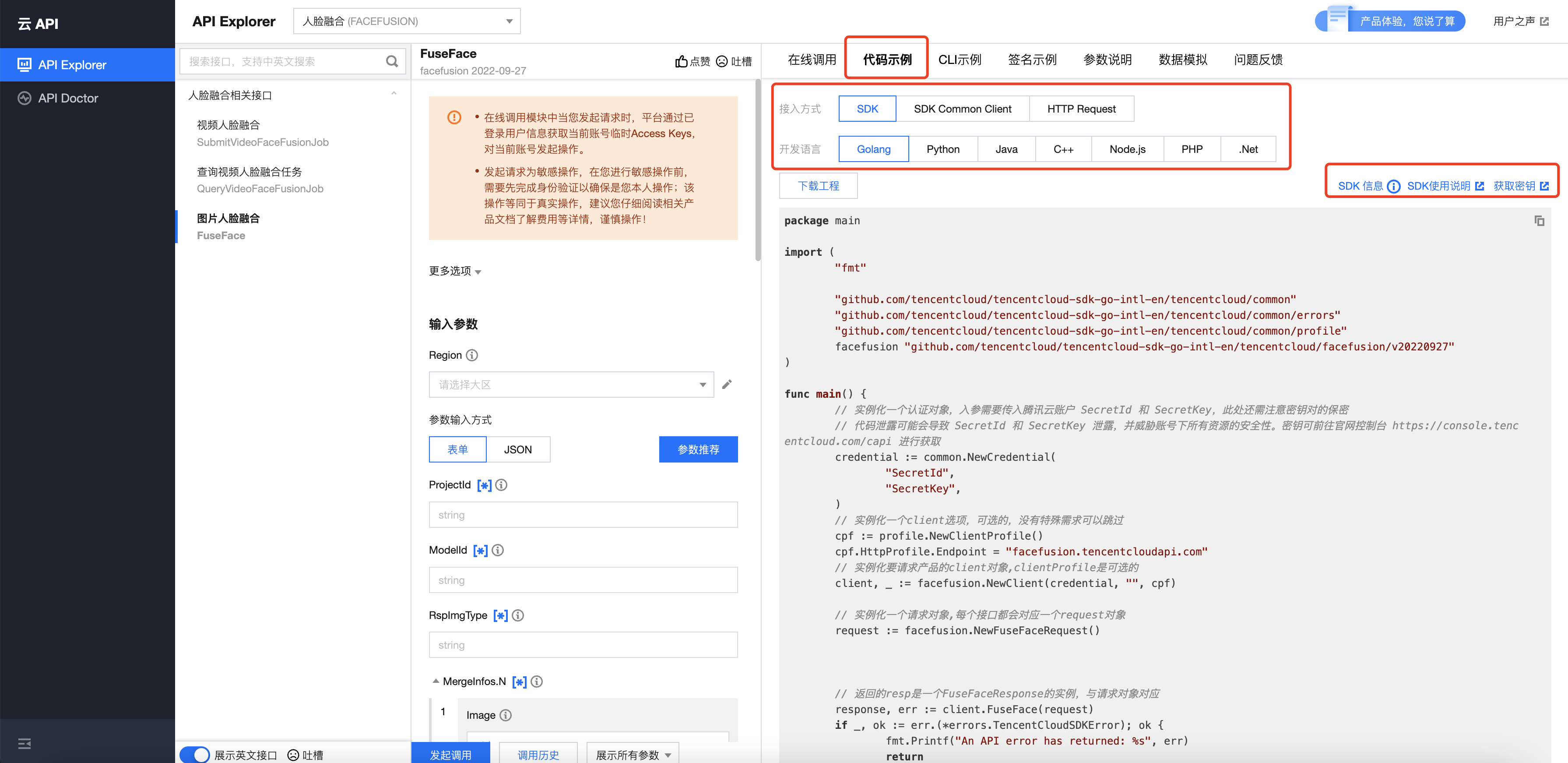
Task: Toggle the 展示英文接口 switch
Action: click(195, 755)
